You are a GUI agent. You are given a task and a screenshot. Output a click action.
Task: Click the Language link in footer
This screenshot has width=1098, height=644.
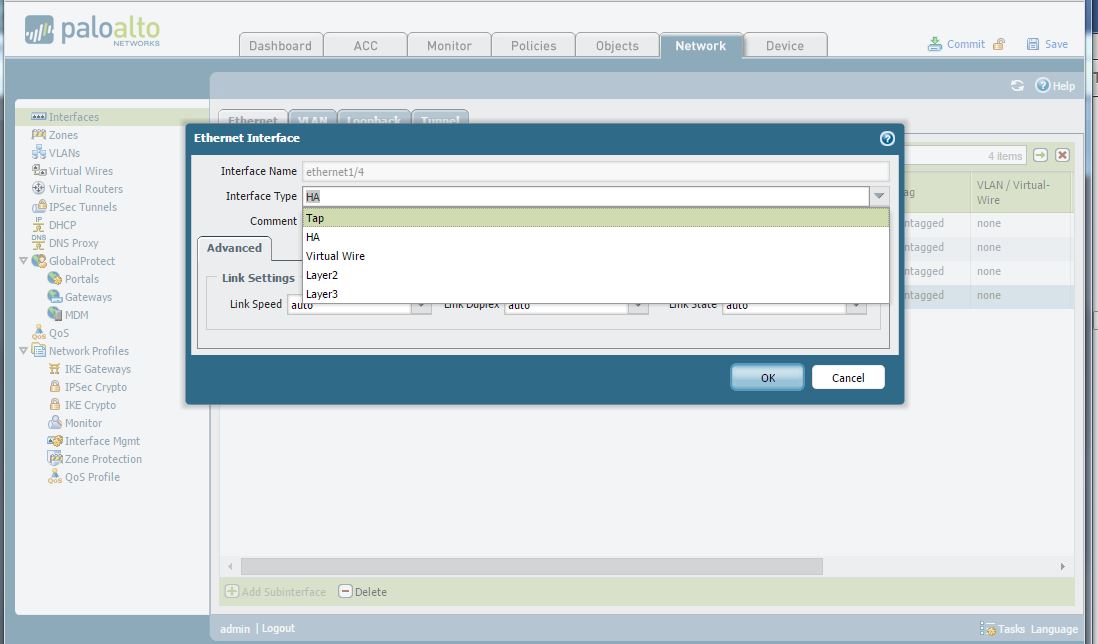[x=1054, y=629]
